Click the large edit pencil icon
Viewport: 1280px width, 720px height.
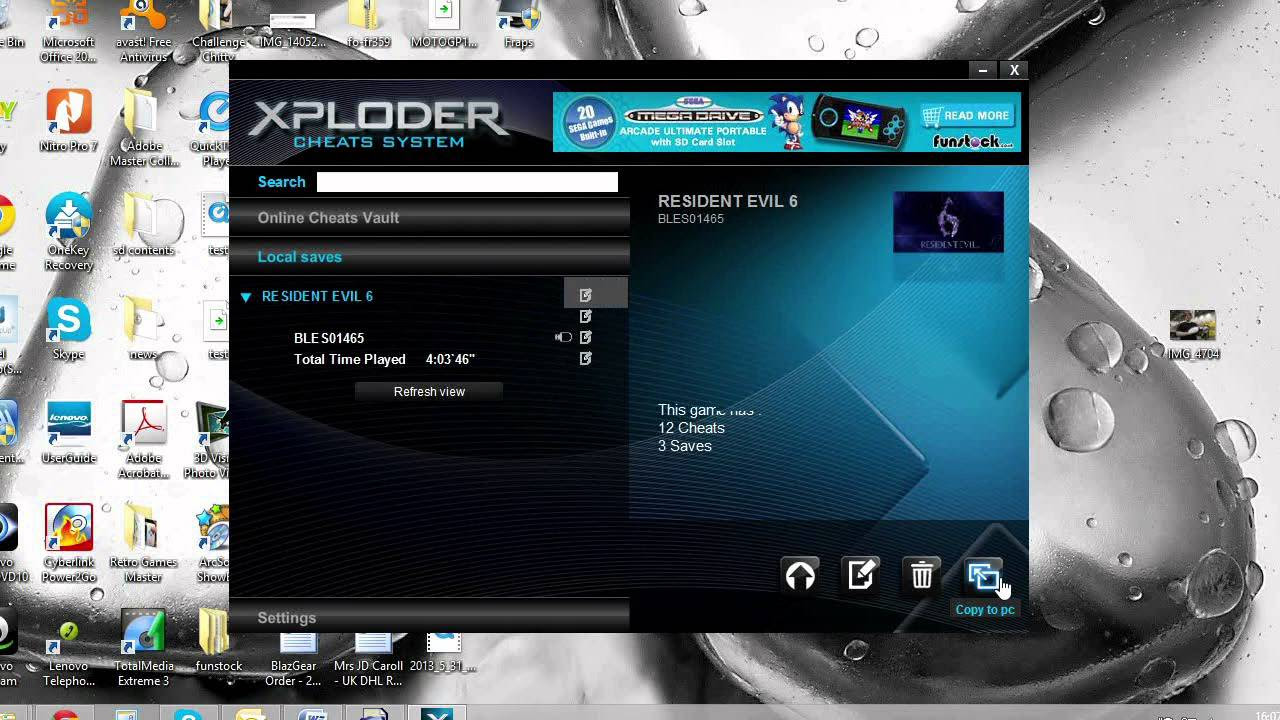861,575
